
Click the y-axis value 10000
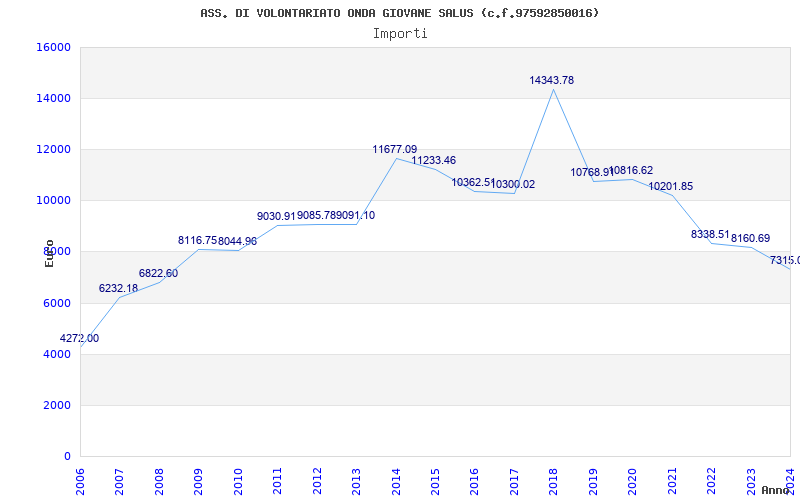(x=53, y=200)
